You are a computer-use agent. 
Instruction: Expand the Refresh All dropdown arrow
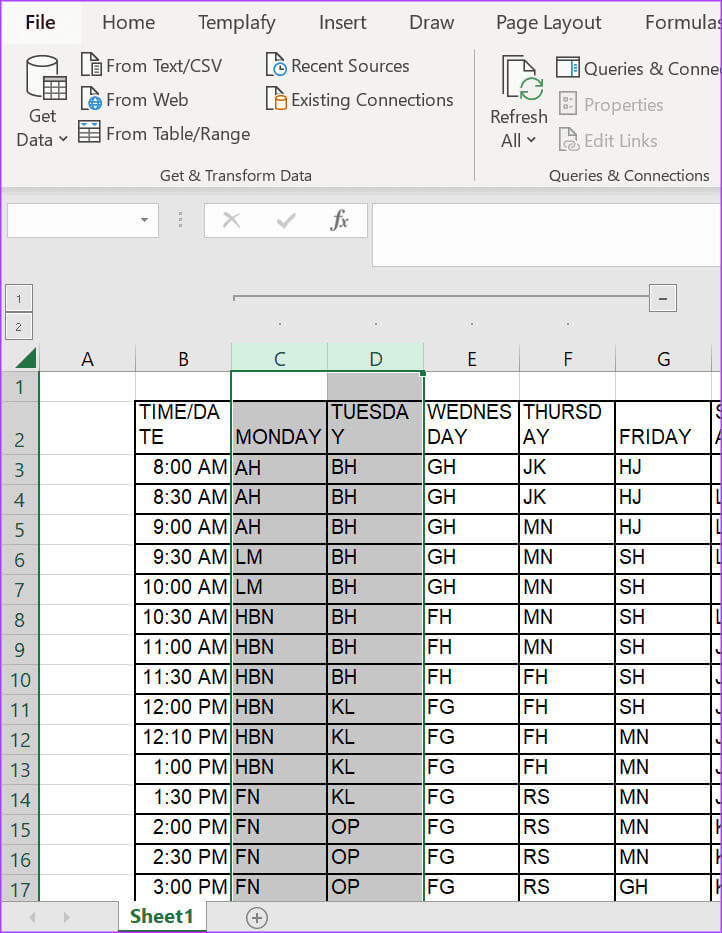click(x=531, y=141)
